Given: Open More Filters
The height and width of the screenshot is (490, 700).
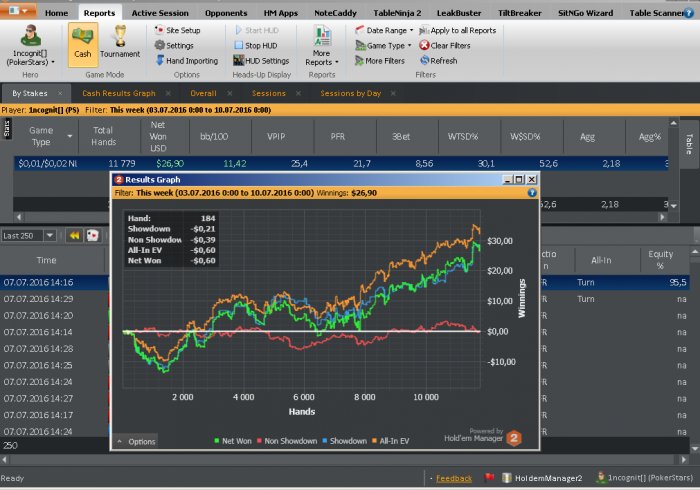Looking at the screenshot, I should click(x=379, y=61).
